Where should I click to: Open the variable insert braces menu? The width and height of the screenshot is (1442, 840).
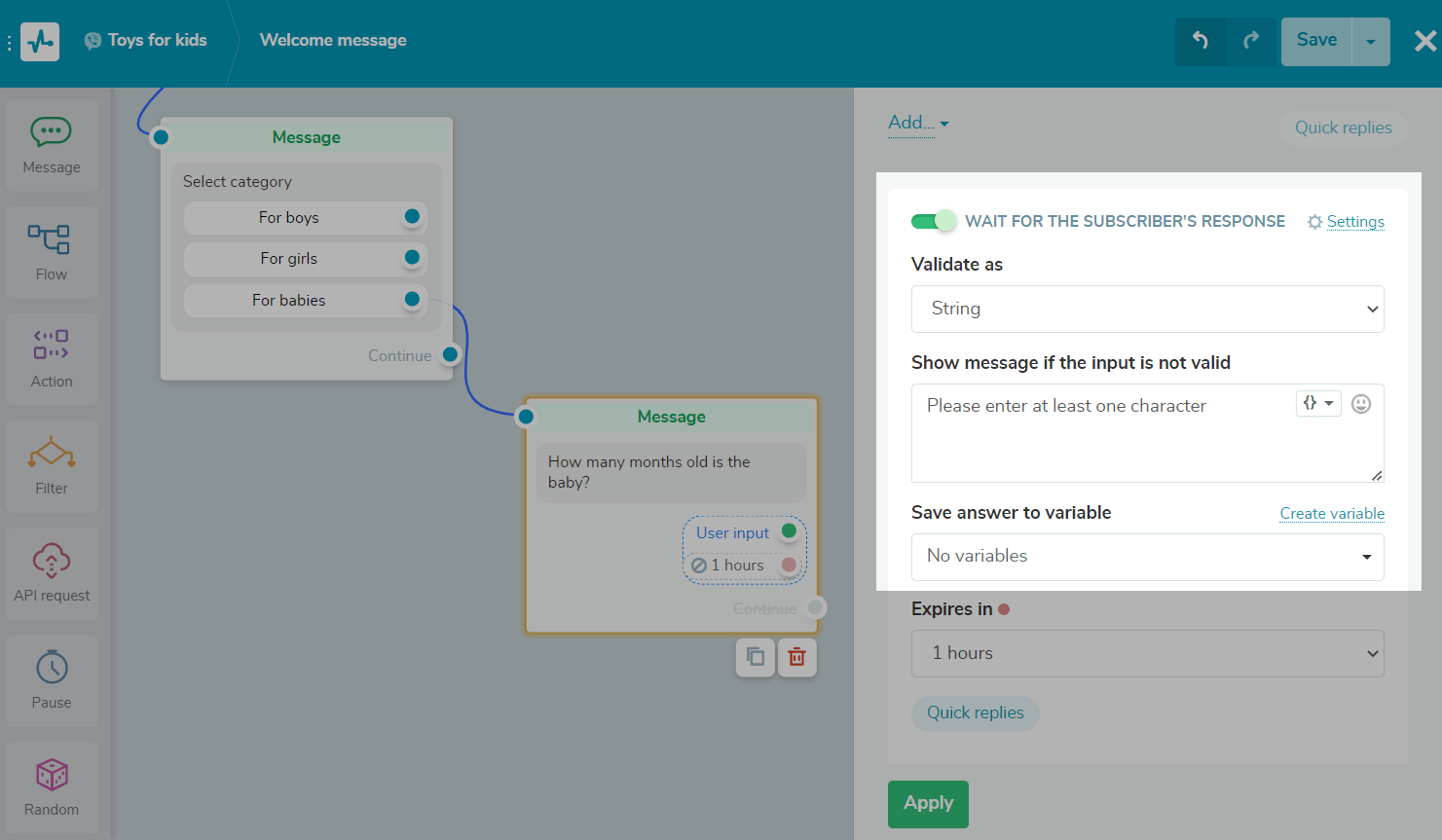pyautogui.click(x=1318, y=403)
